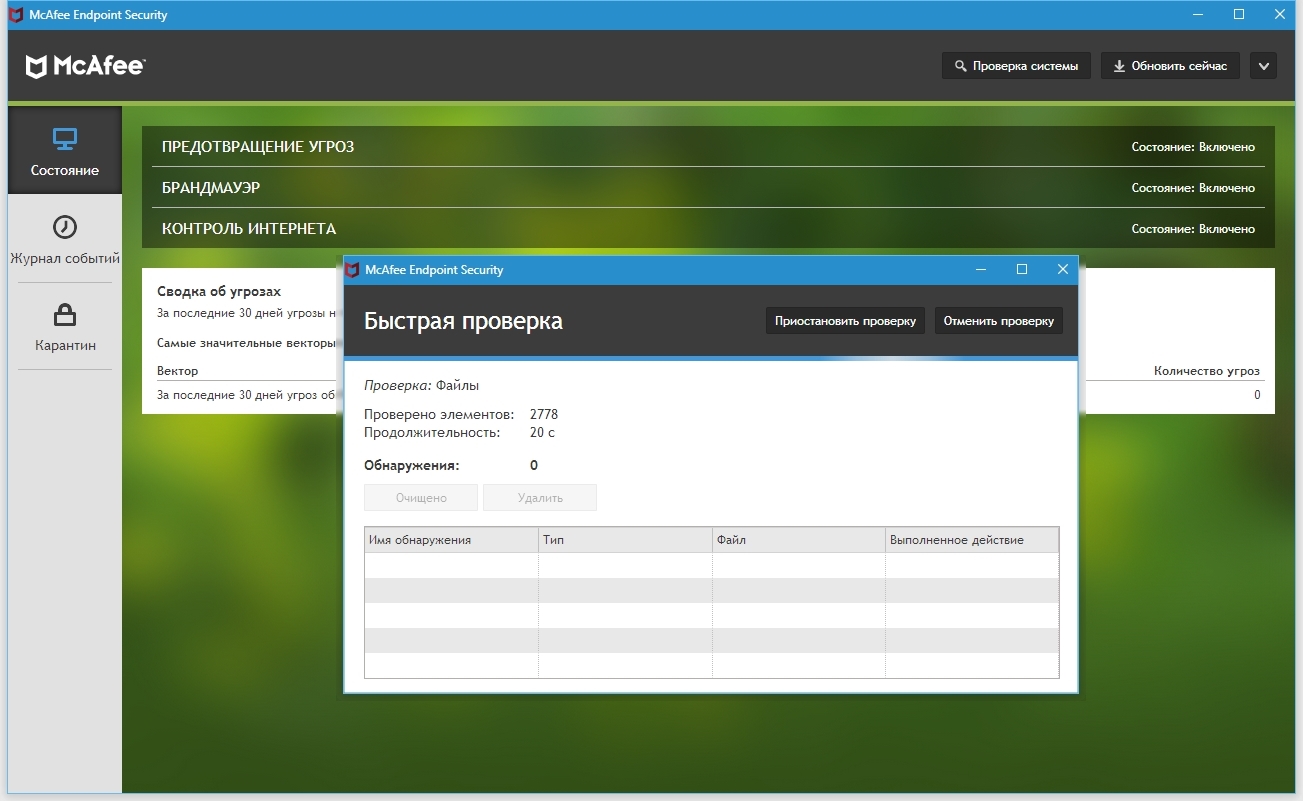
Task: Click Обновить сейчас to update now
Action: coord(1170,66)
